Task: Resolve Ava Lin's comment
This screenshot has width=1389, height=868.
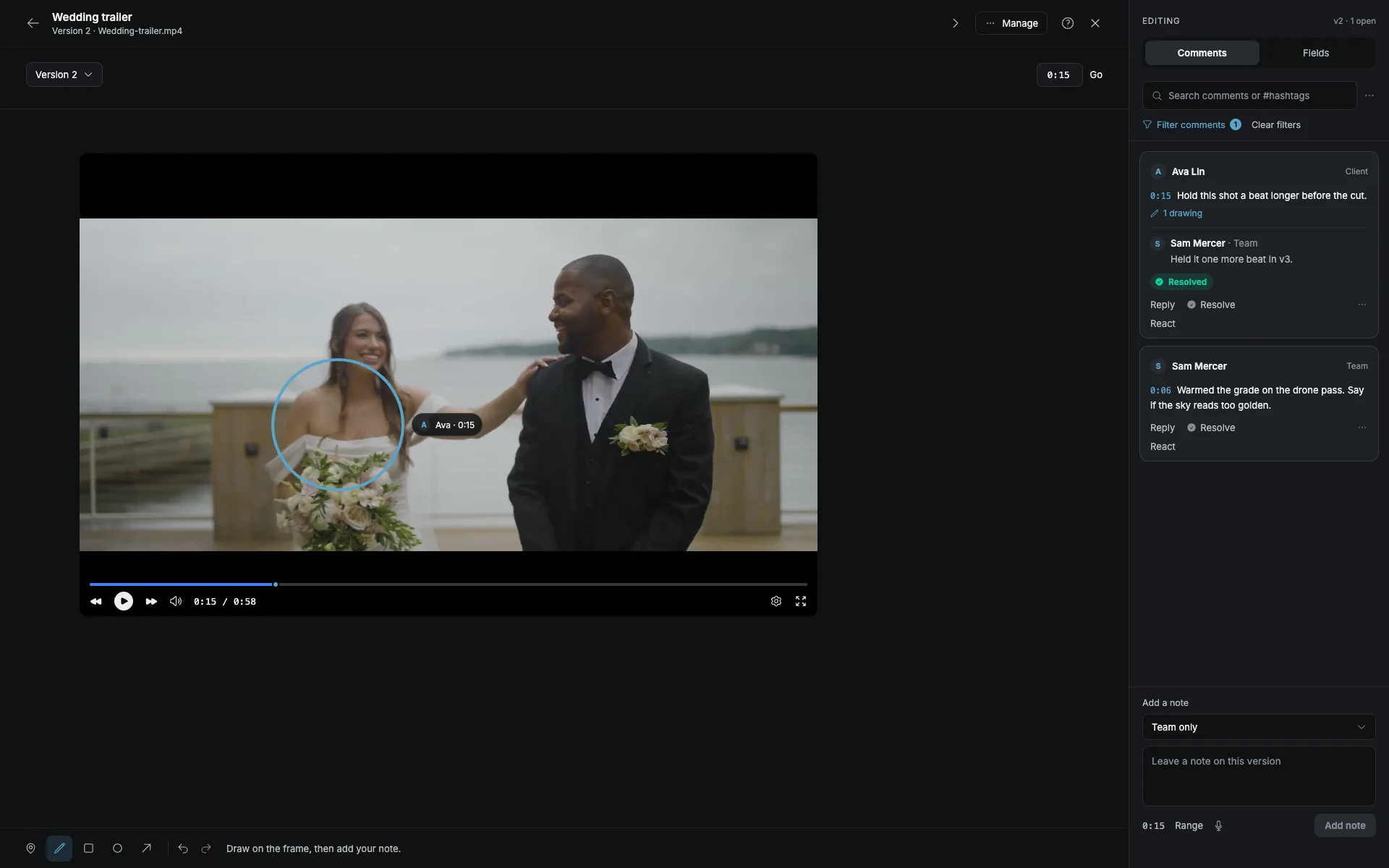Action: tap(1211, 305)
